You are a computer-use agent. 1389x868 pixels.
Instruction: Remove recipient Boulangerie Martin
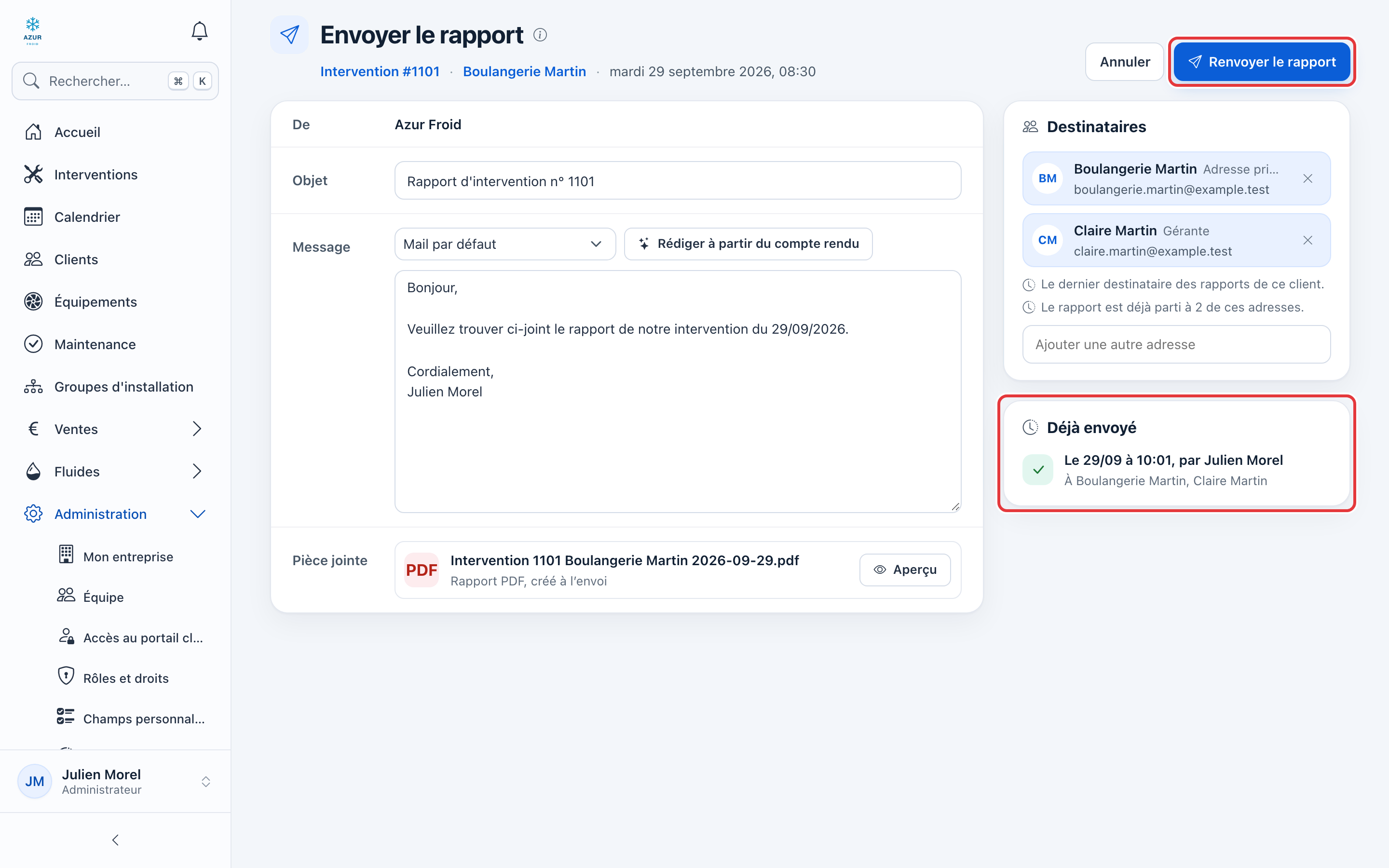[x=1307, y=178]
